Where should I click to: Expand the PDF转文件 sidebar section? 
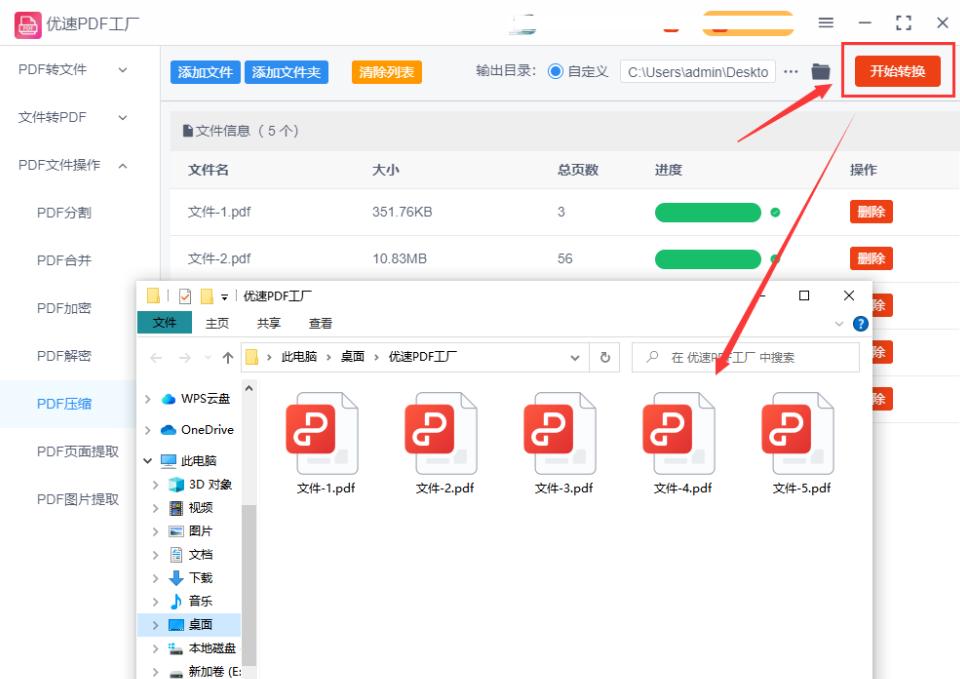[60, 70]
